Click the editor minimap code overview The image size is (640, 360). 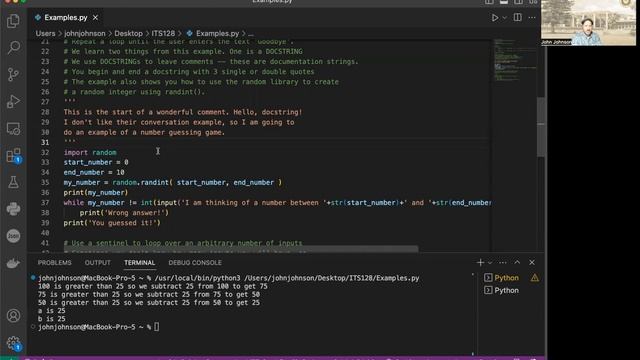pyautogui.click(x=514, y=59)
